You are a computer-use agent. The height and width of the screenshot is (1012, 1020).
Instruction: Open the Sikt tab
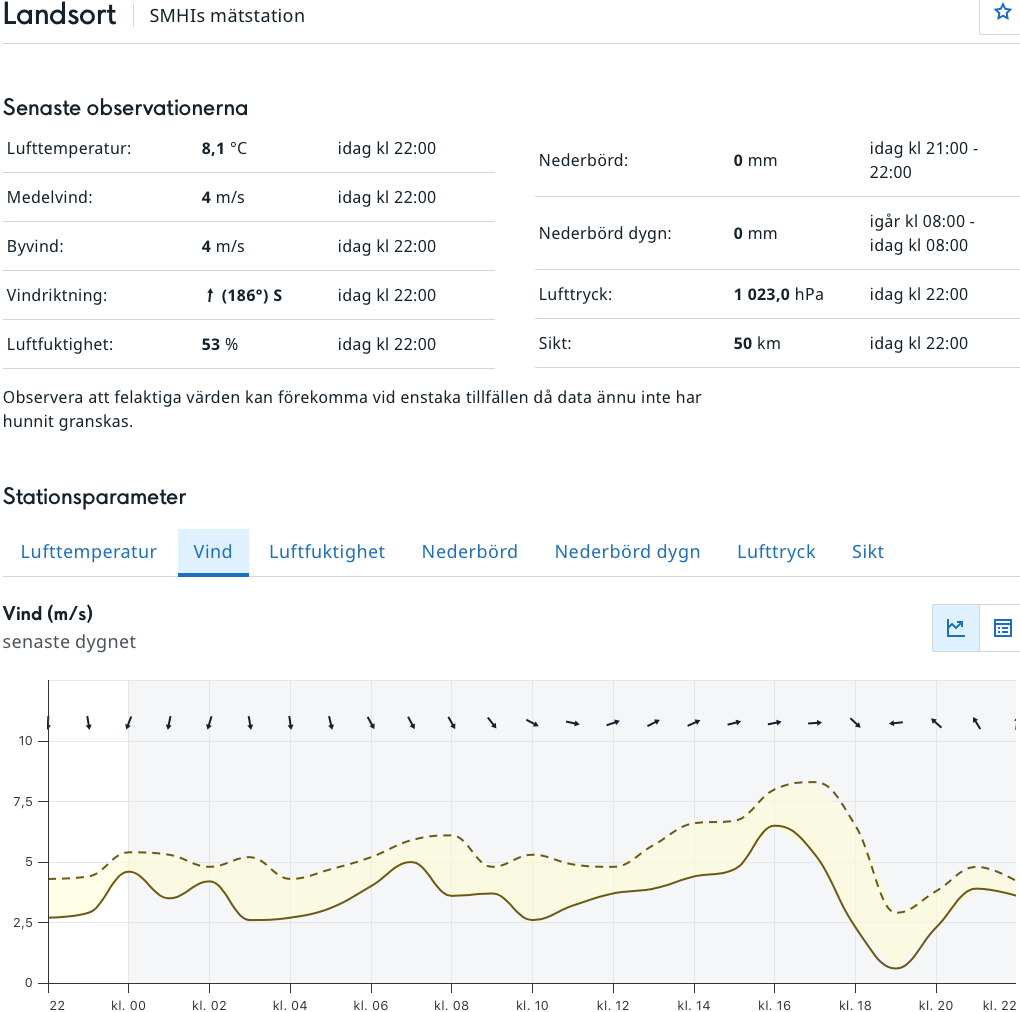click(868, 552)
